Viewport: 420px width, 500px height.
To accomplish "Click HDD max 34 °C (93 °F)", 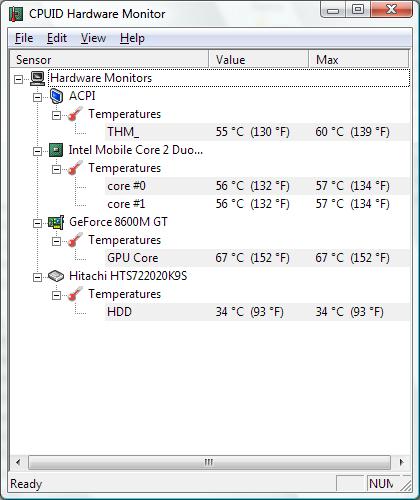I will pos(349,312).
